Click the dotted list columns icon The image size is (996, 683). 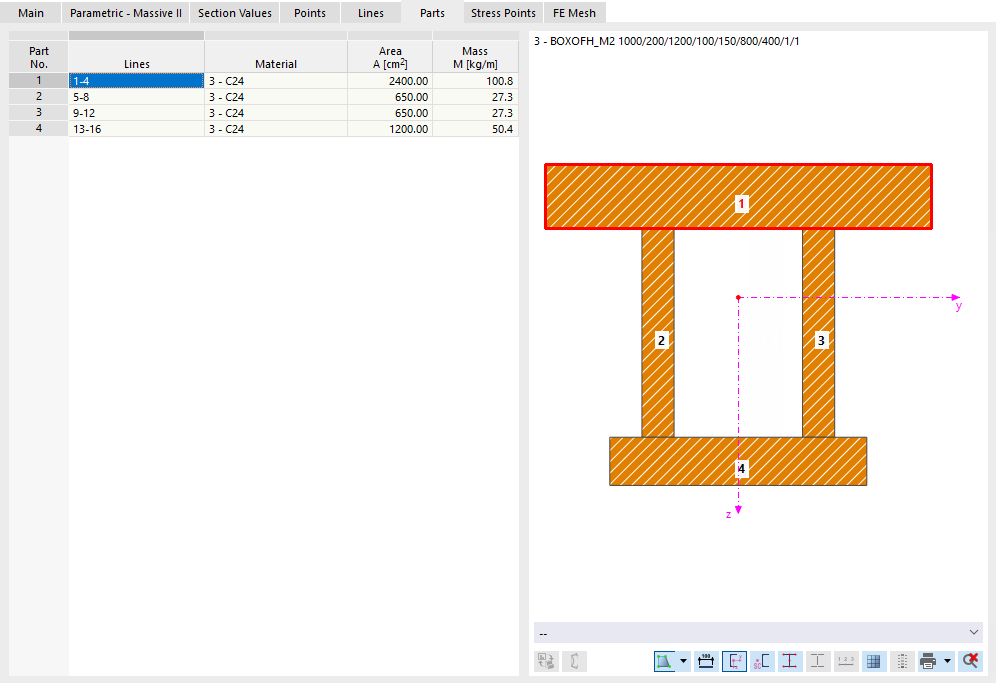901,661
